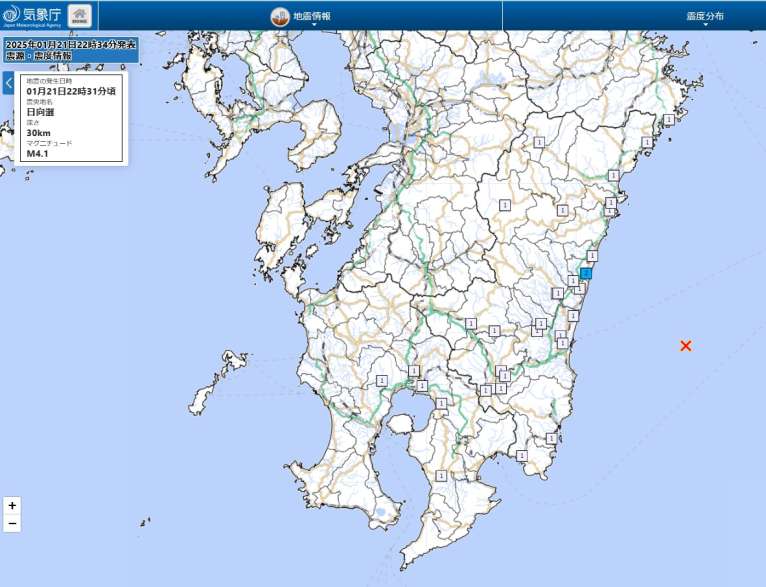Click the Japan Meteorological Agency logo
This screenshot has height=587, width=766.
pos(33,16)
